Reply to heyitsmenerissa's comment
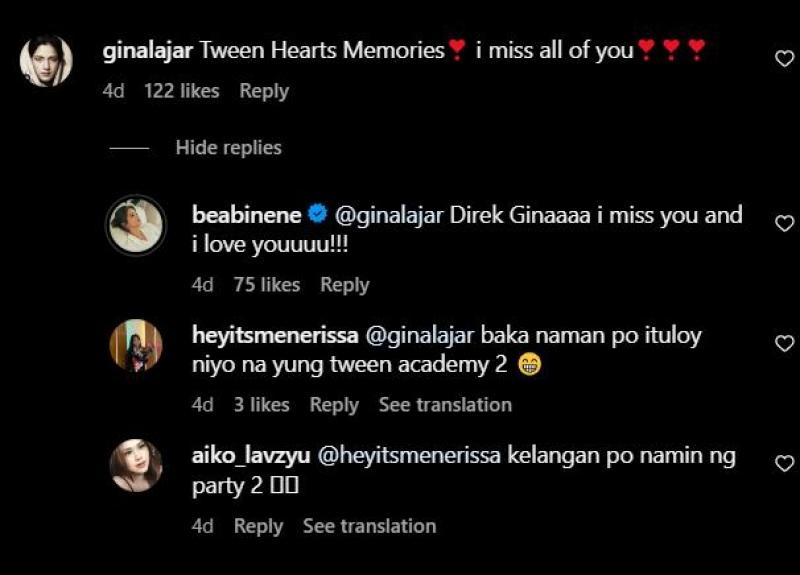The width and height of the screenshot is (800, 575). click(x=334, y=405)
